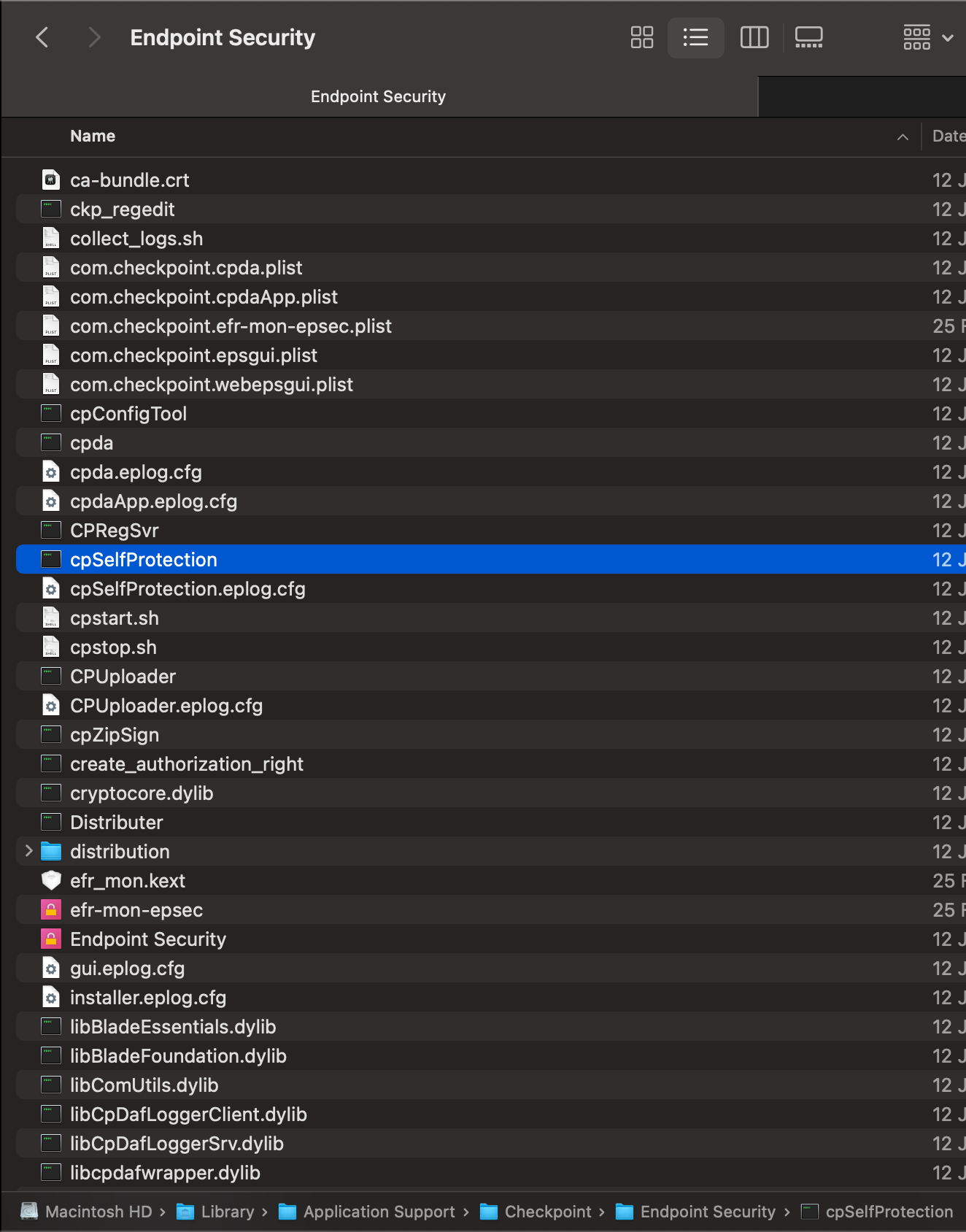This screenshot has height=1232, width=966.
Task: Select the cpstop.sh script
Action: click(x=491, y=647)
